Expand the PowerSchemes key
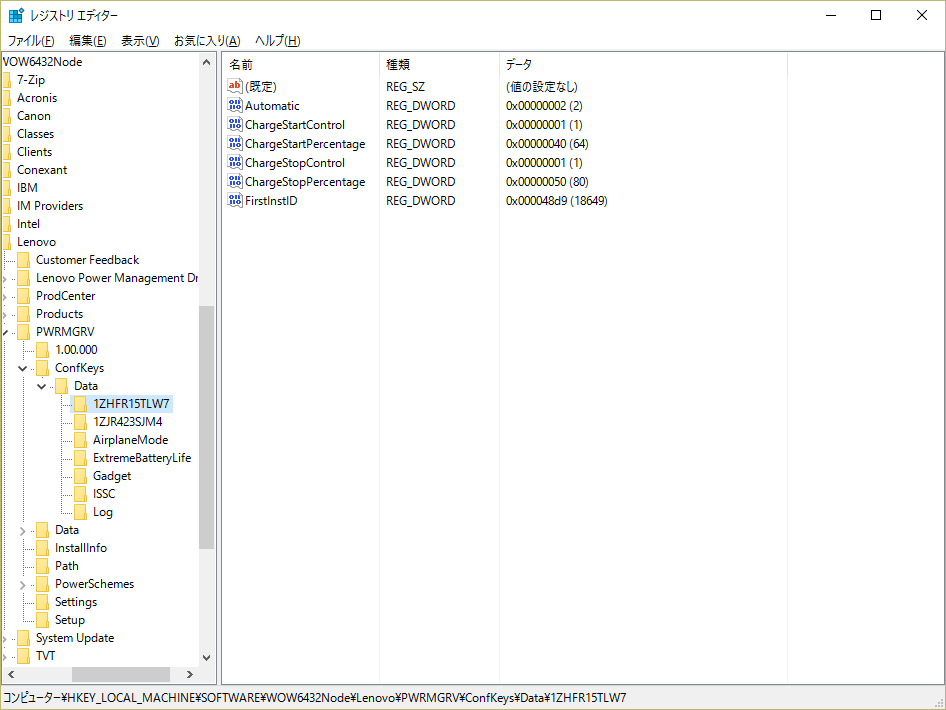 22,585
